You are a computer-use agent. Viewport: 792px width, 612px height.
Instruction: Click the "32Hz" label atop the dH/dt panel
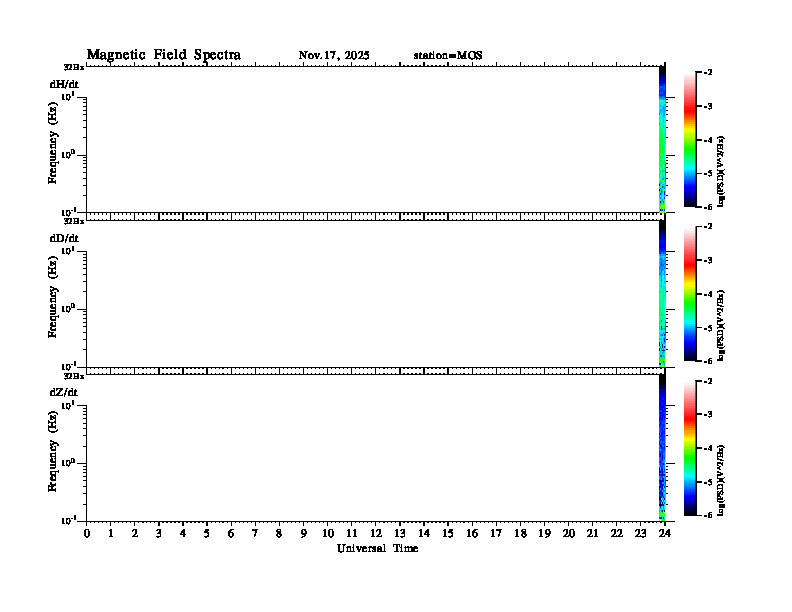pyautogui.click(x=74, y=68)
